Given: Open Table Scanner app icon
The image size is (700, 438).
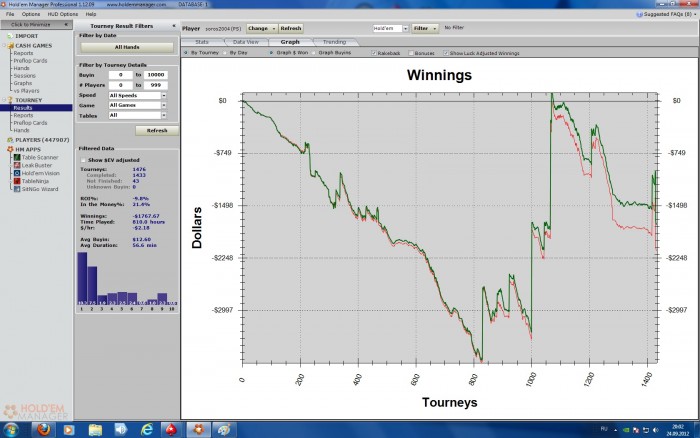Looking at the screenshot, I should click(x=17, y=157).
